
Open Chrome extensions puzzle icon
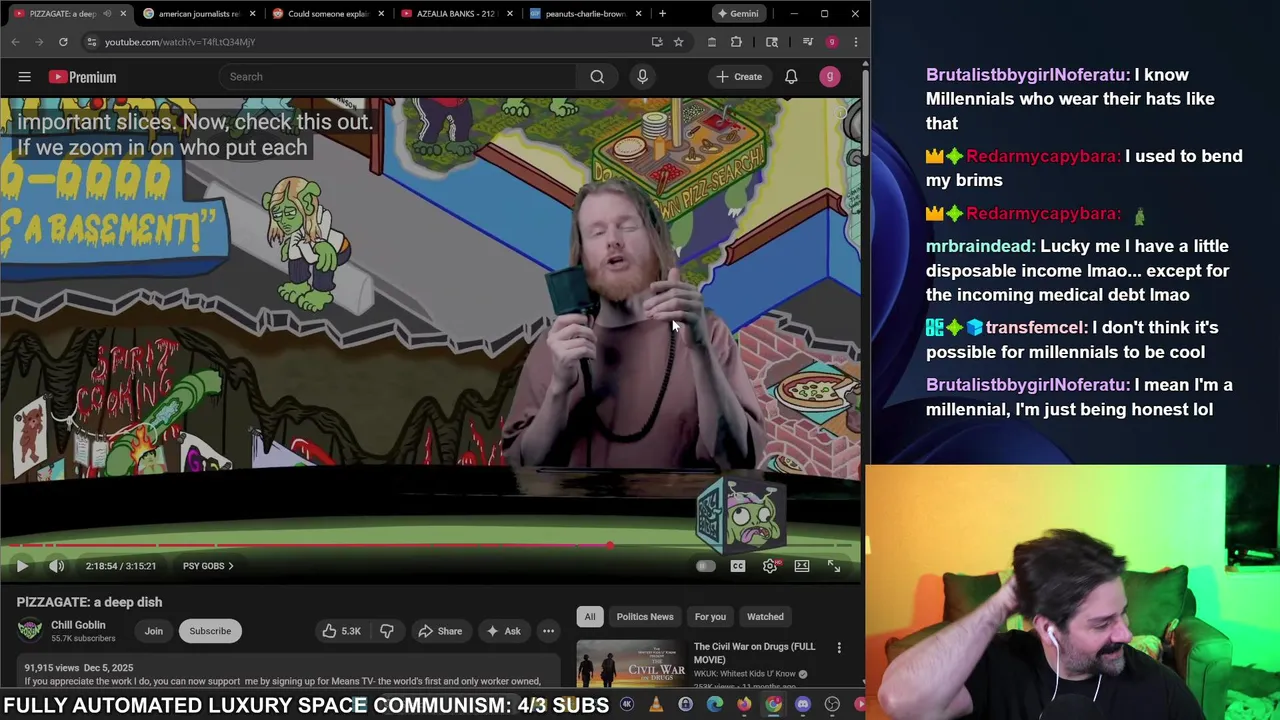[x=736, y=42]
